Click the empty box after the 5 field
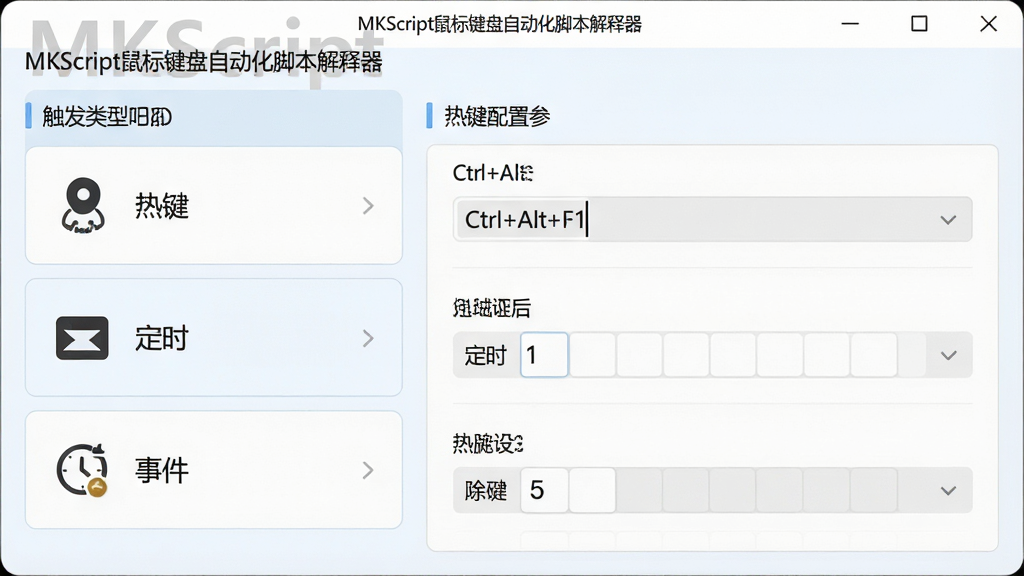 [592, 490]
